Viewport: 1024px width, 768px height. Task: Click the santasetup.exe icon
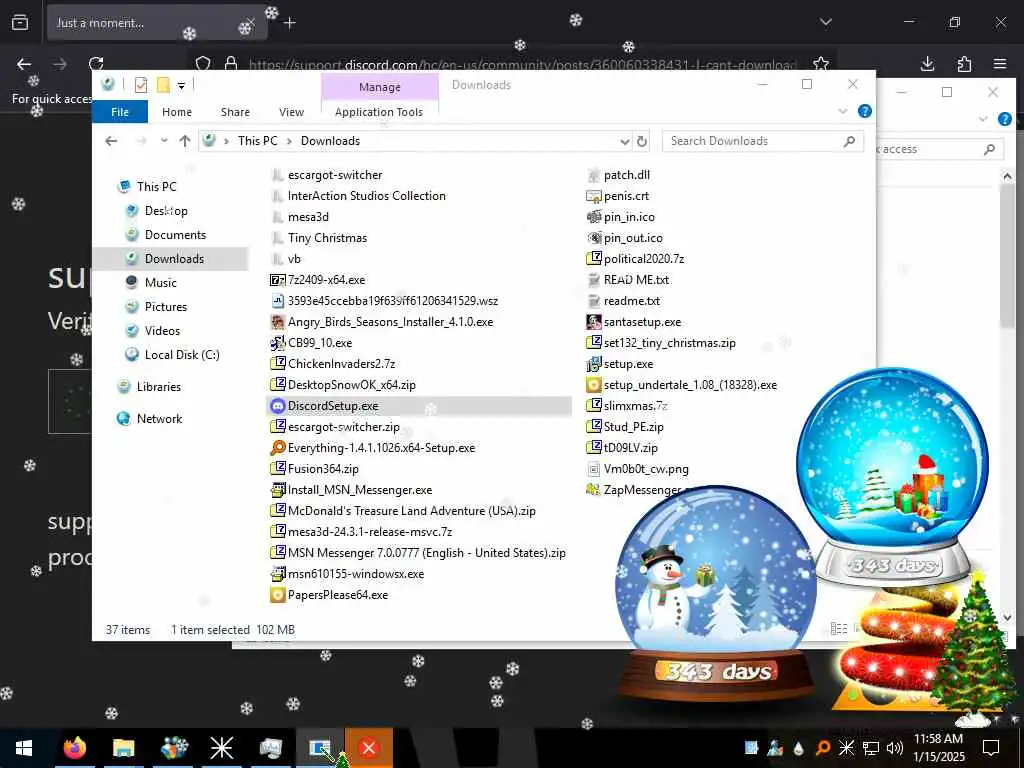(594, 321)
